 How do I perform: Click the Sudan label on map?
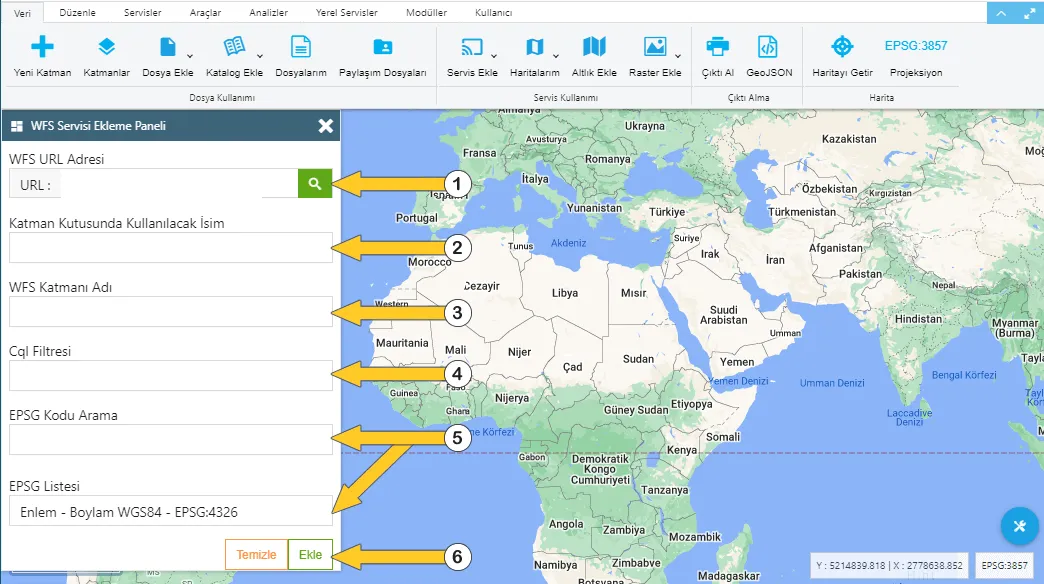pyautogui.click(x=638, y=359)
